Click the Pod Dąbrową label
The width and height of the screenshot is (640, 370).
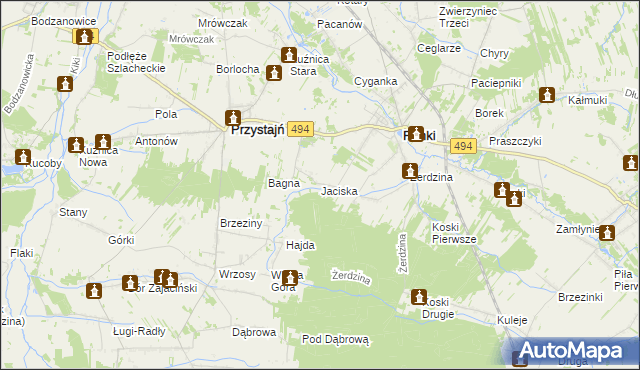pyautogui.click(x=335, y=339)
